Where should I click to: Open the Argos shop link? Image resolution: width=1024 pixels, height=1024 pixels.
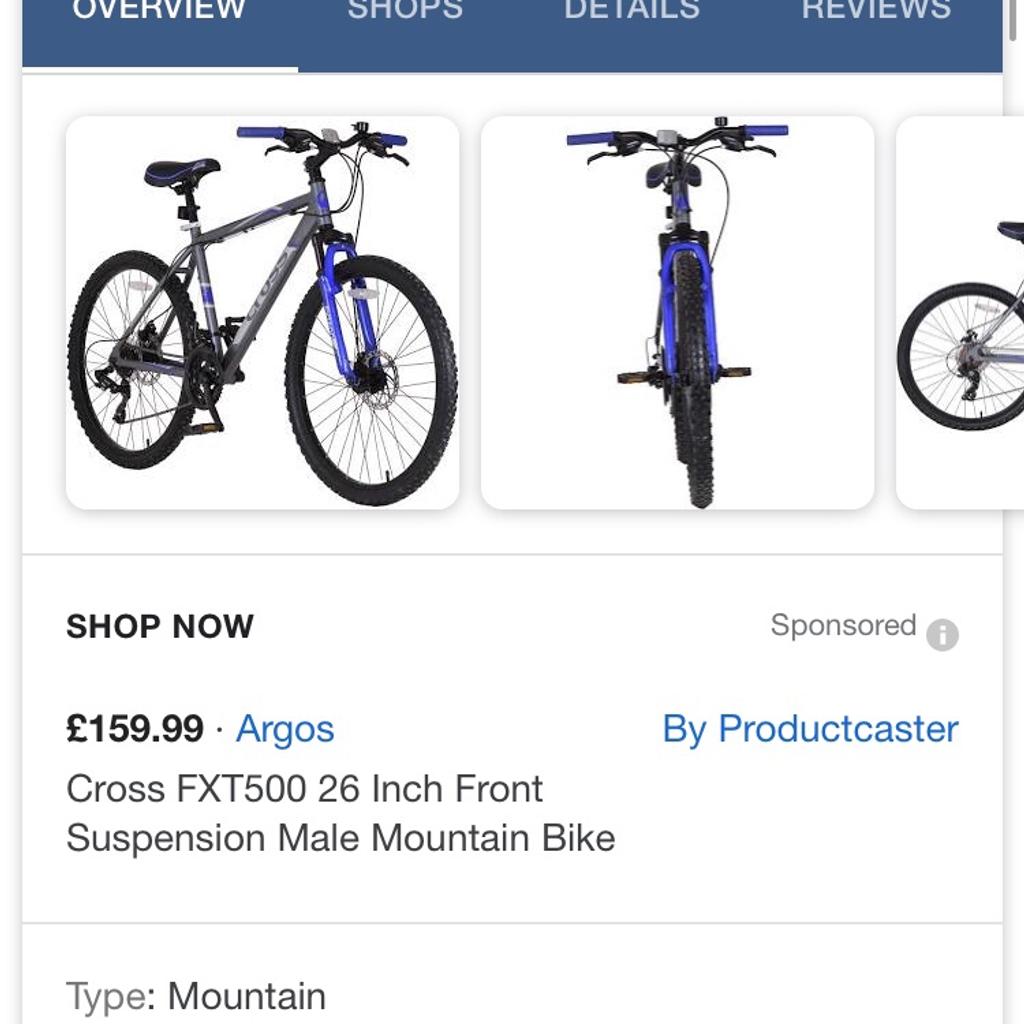pos(285,729)
